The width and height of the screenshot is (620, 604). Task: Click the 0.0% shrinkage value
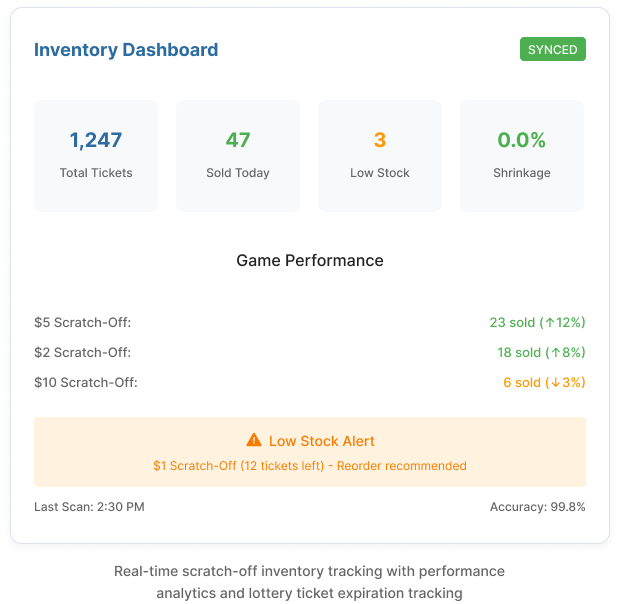[522, 140]
